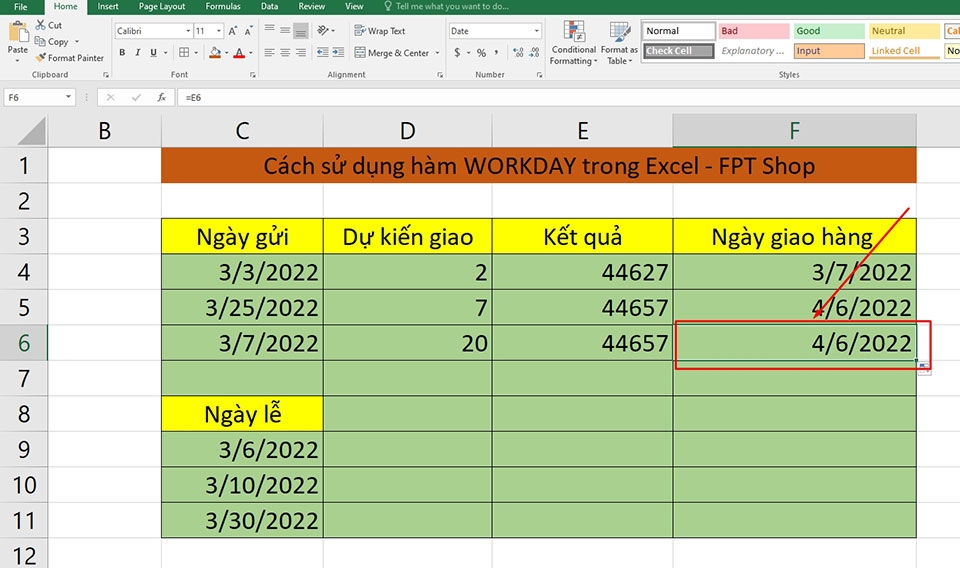Viewport: 960px width, 568px height.
Task: Apply Comma Style format
Action: (497, 53)
